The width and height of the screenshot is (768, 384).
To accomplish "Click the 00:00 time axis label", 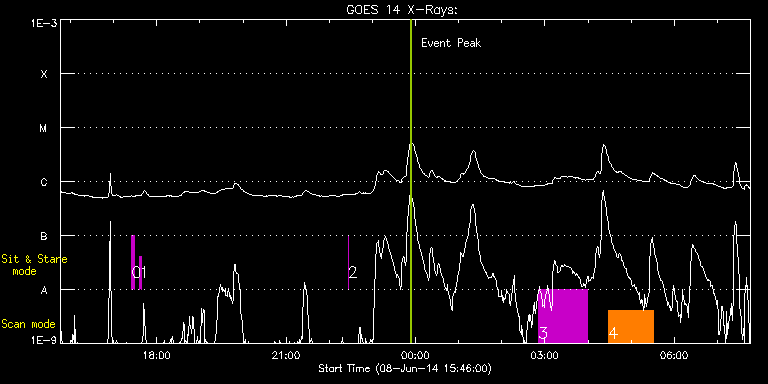I will [x=415, y=356].
